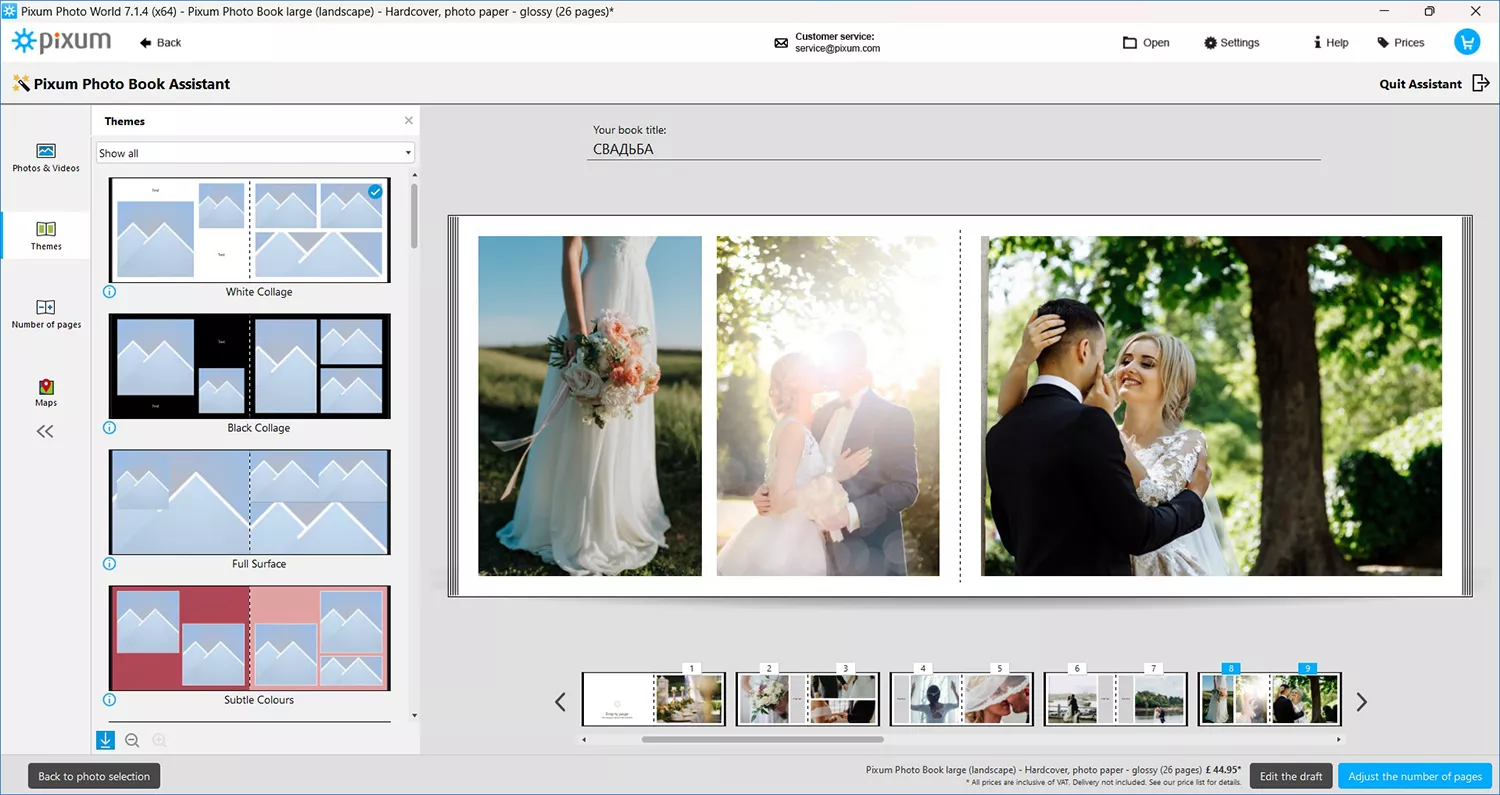Open the Number of pages panel
The image size is (1500, 795).
coord(46,313)
